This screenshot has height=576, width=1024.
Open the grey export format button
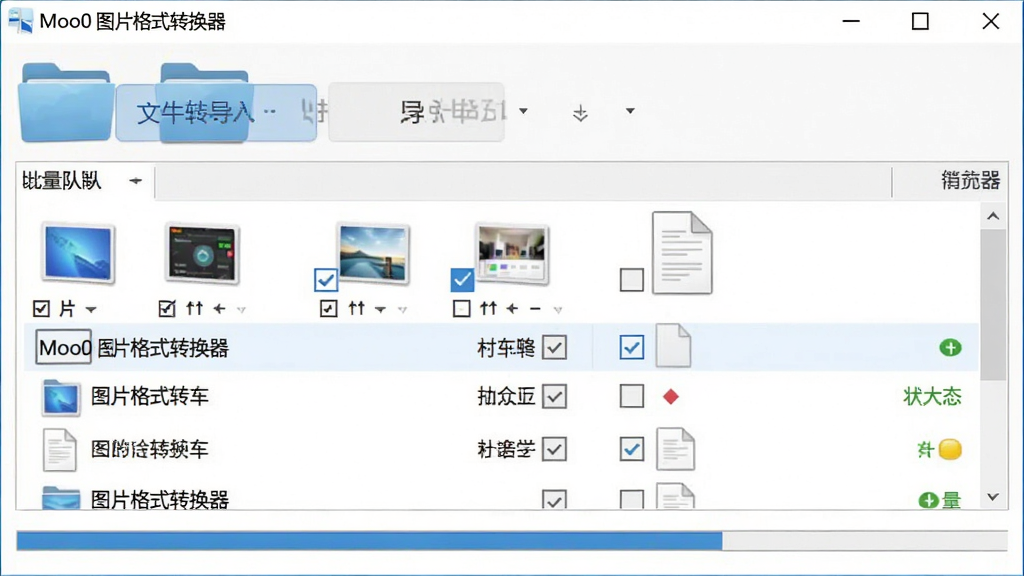[417, 112]
